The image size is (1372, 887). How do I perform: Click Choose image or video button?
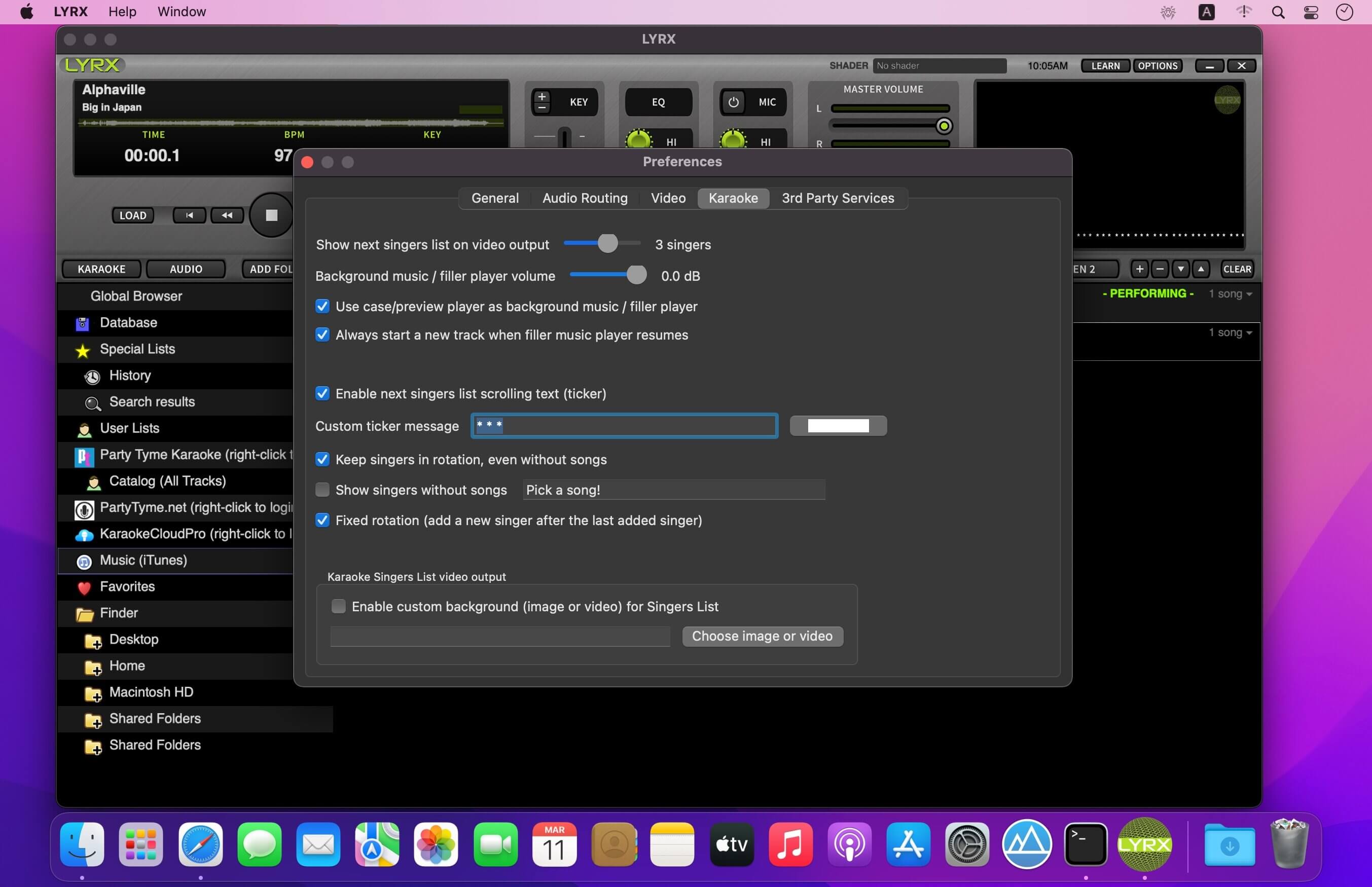click(762, 637)
